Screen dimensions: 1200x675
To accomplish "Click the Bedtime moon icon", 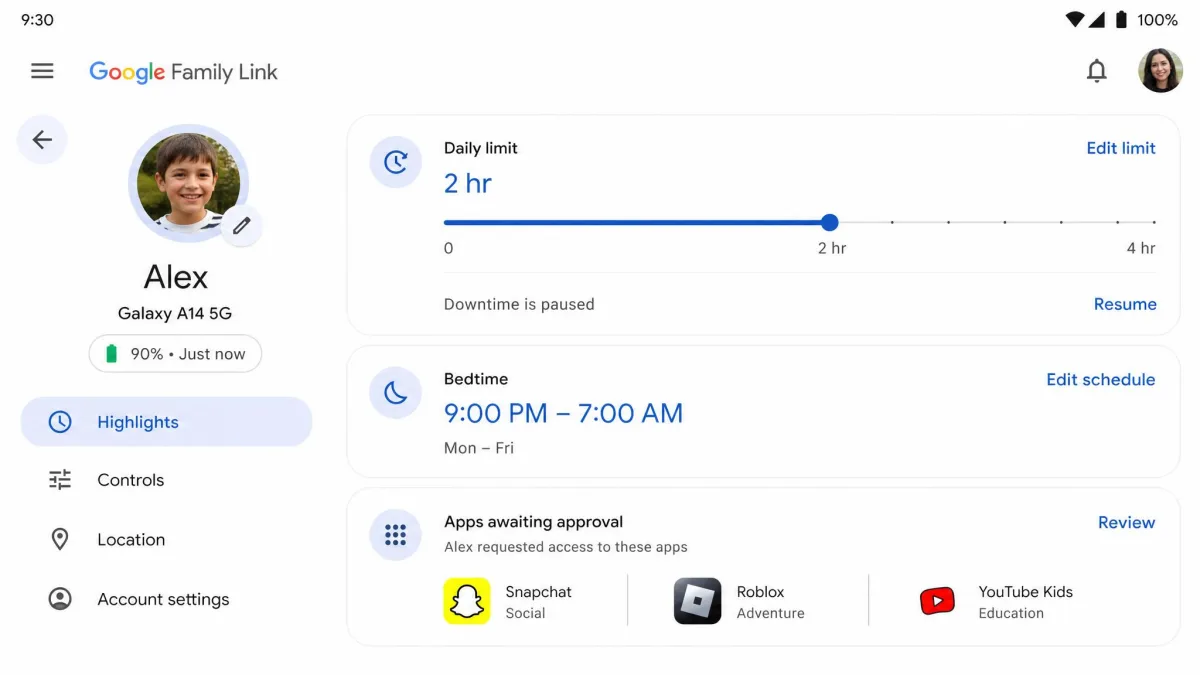I will point(396,393).
